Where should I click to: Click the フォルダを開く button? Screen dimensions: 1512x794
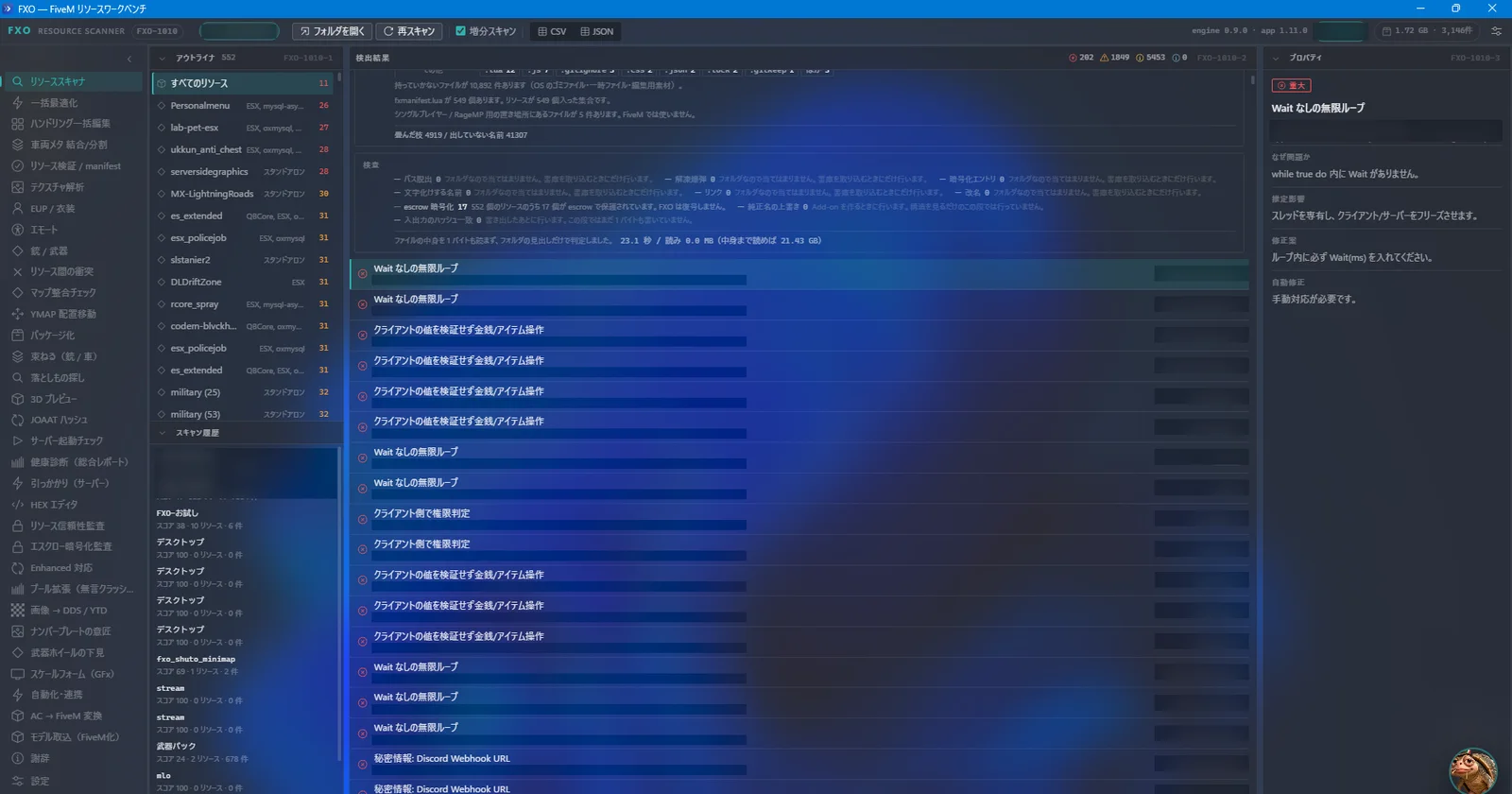pyautogui.click(x=332, y=31)
